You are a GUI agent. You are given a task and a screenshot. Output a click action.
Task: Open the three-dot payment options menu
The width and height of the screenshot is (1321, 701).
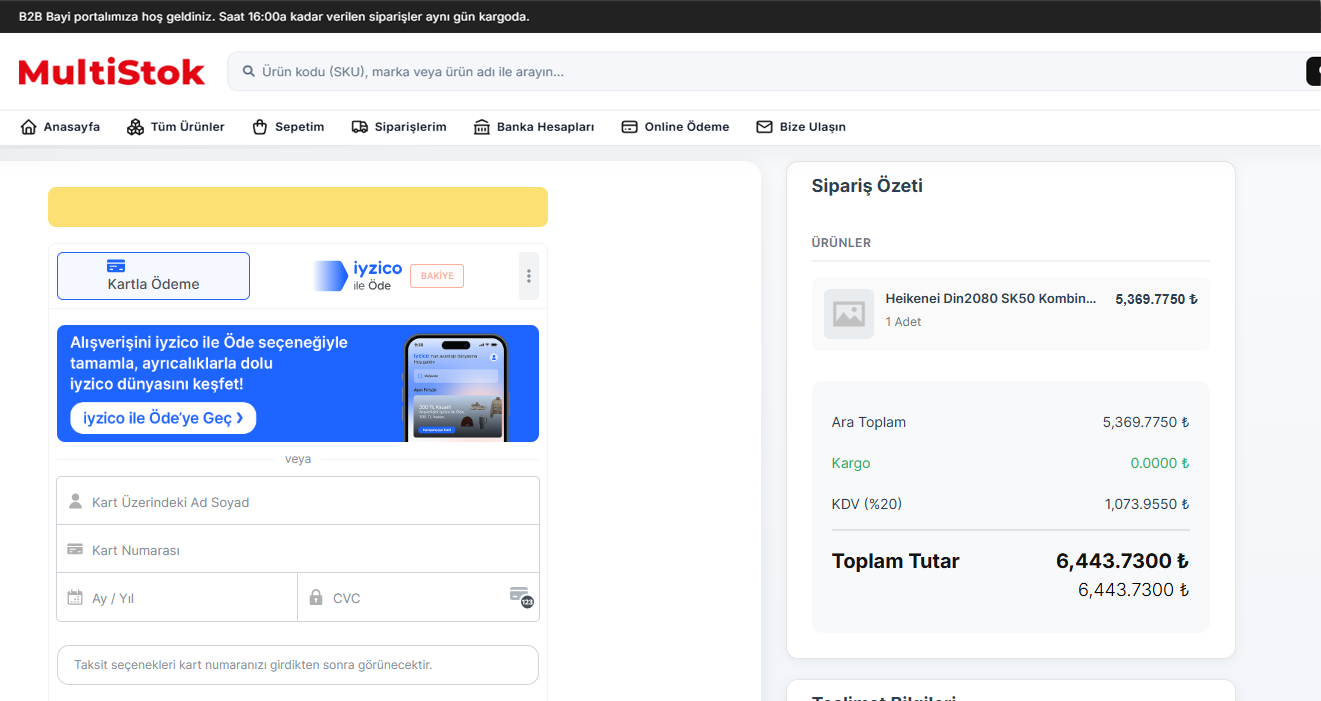pyautogui.click(x=529, y=276)
